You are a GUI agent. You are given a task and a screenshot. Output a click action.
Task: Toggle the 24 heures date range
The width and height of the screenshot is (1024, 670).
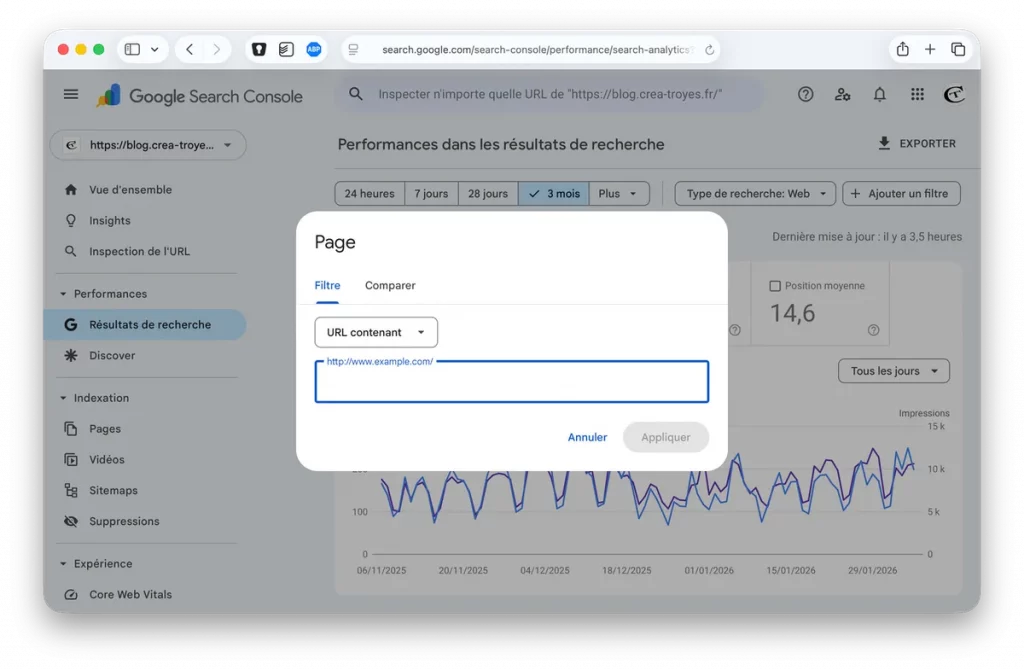tap(368, 193)
